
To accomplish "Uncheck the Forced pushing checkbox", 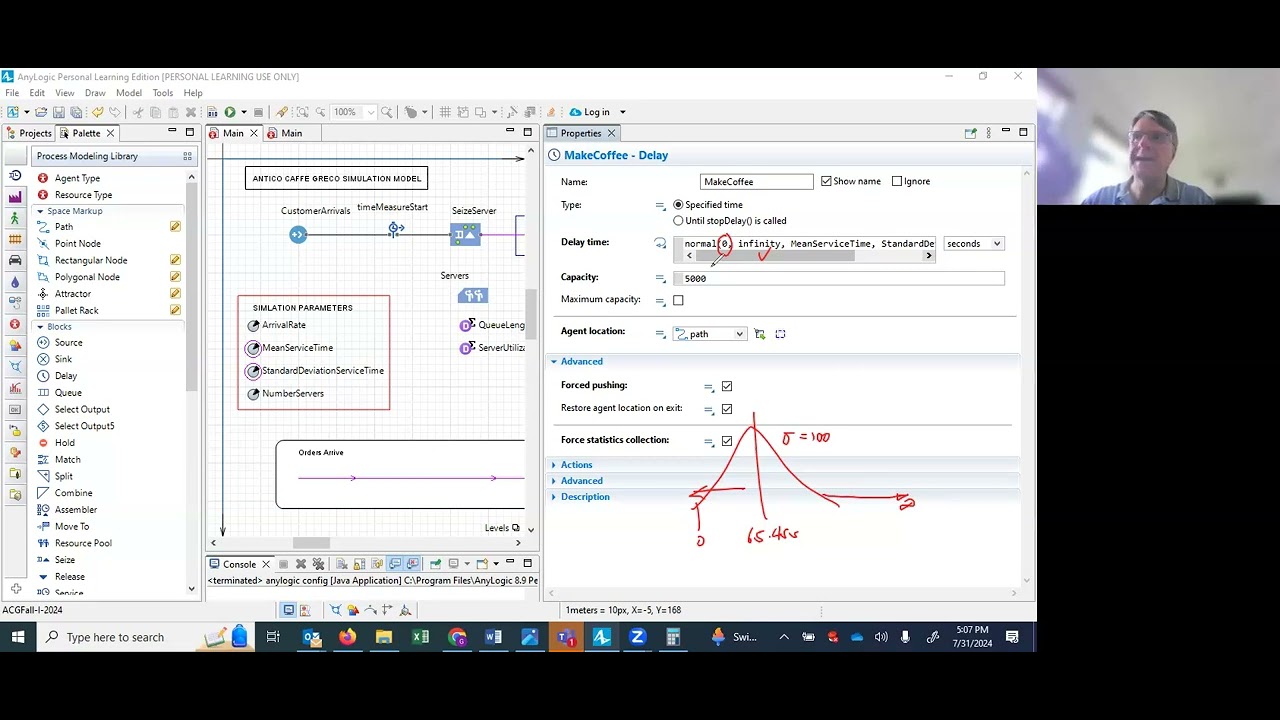I will 727,386.
